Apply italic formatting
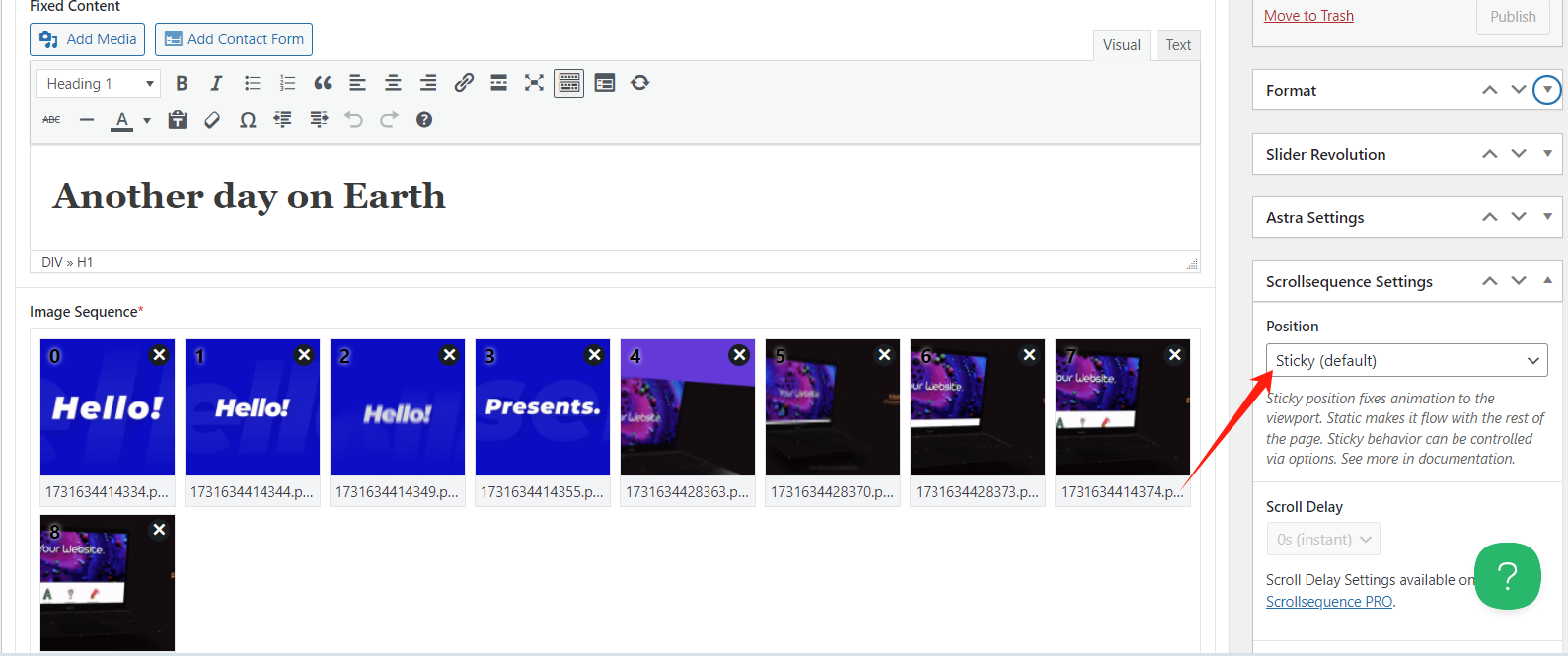1568x656 pixels. (x=216, y=83)
